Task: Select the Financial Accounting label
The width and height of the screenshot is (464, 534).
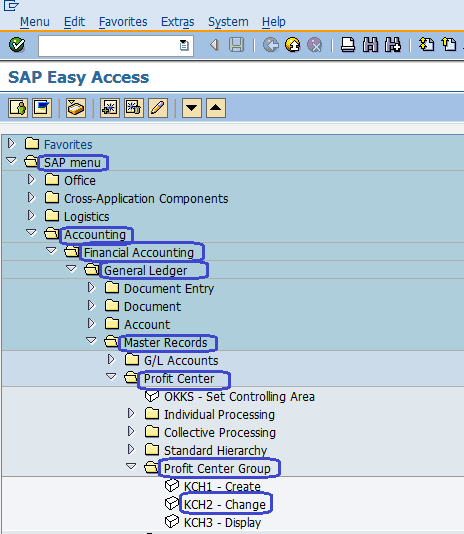Action: pos(139,253)
